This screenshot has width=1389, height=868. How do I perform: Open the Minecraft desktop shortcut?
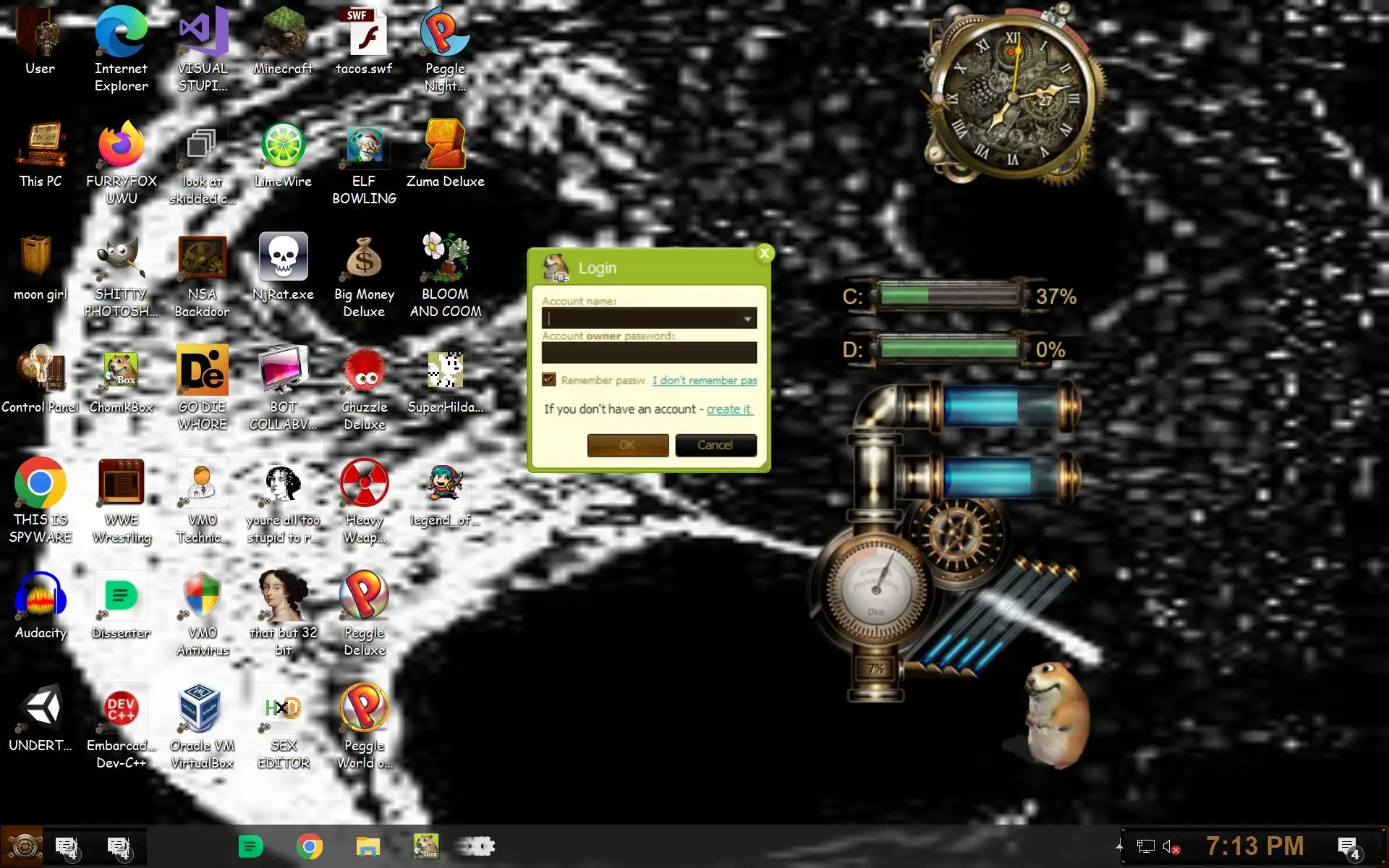pos(283,34)
